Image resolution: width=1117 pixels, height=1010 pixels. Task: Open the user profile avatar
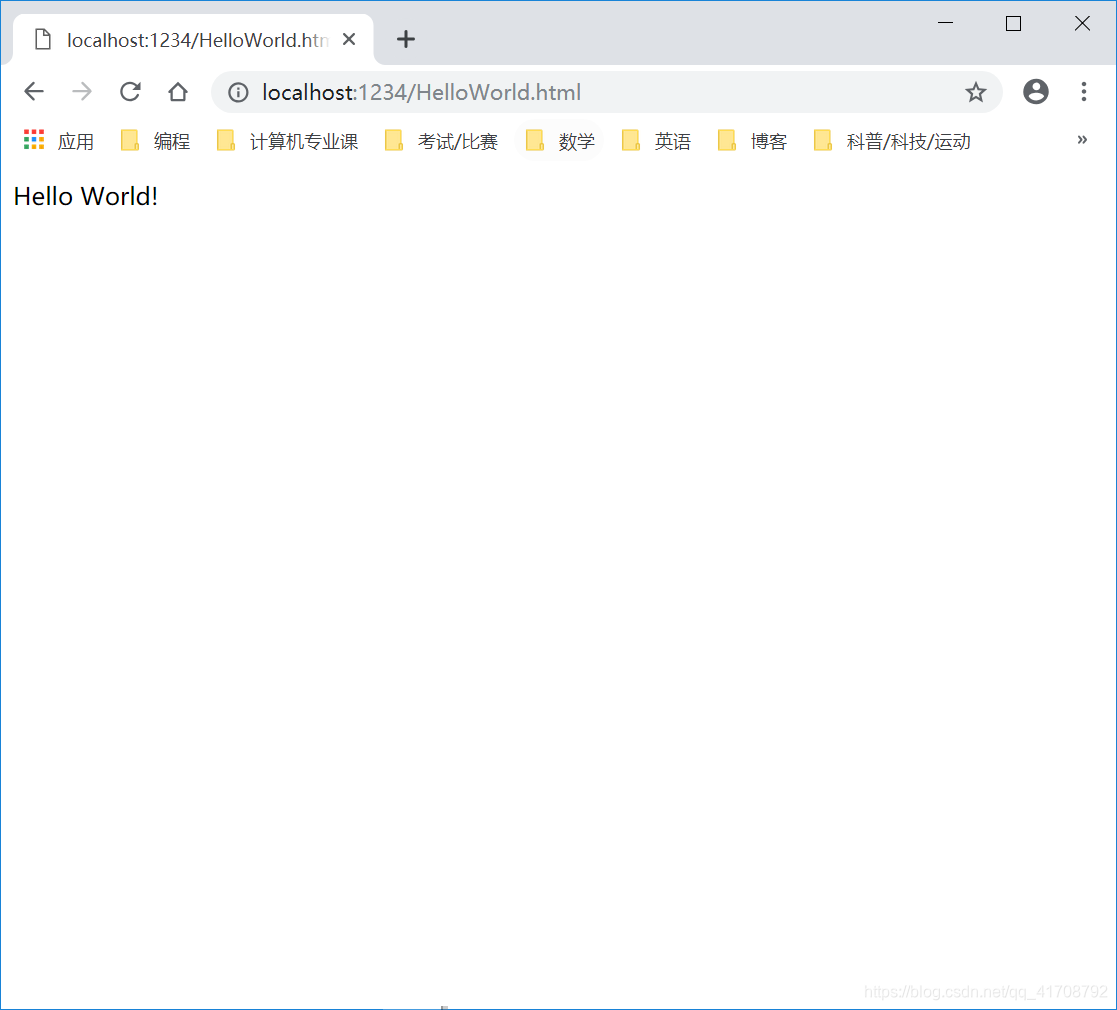coord(1036,92)
